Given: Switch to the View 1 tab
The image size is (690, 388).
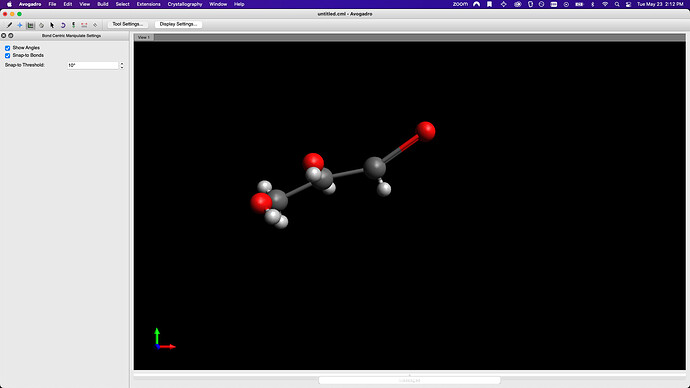Looking at the screenshot, I should point(143,37).
